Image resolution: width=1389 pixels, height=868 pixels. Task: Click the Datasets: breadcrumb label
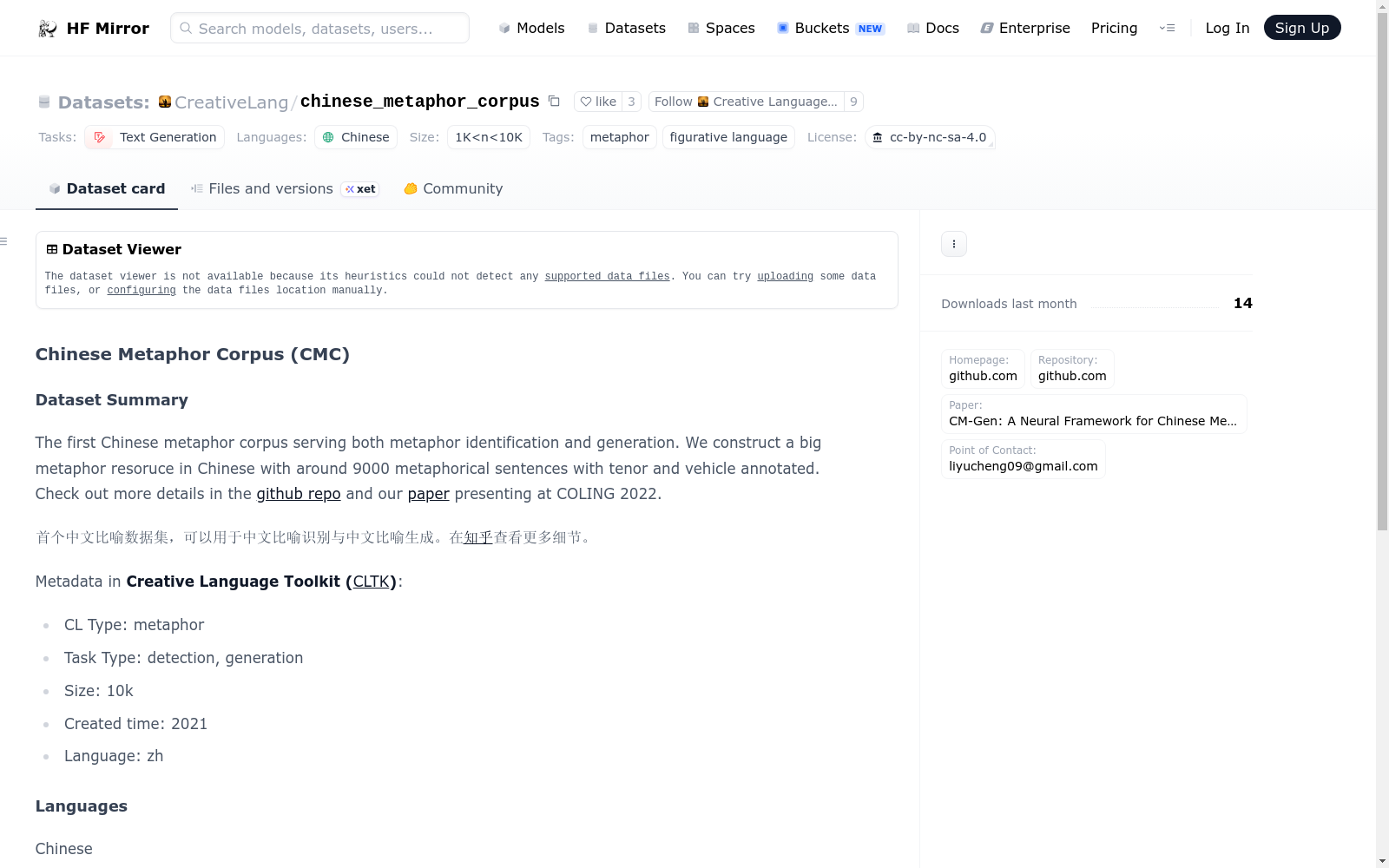(x=104, y=102)
